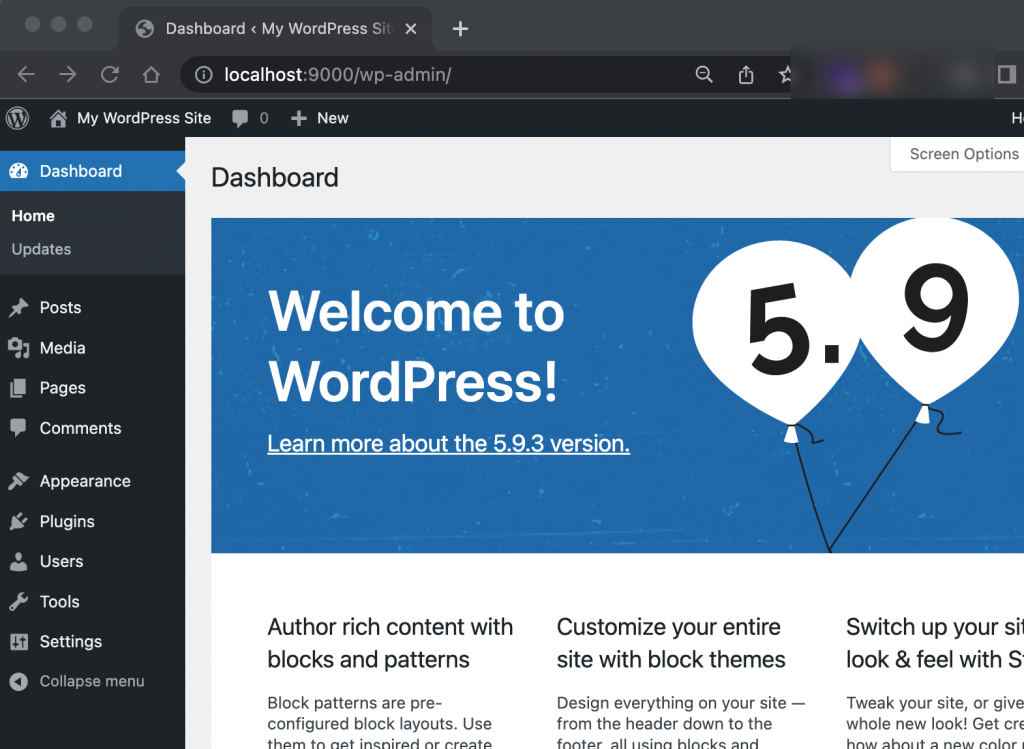Select the Home submenu item
The width and height of the screenshot is (1024, 749).
[x=33, y=216]
